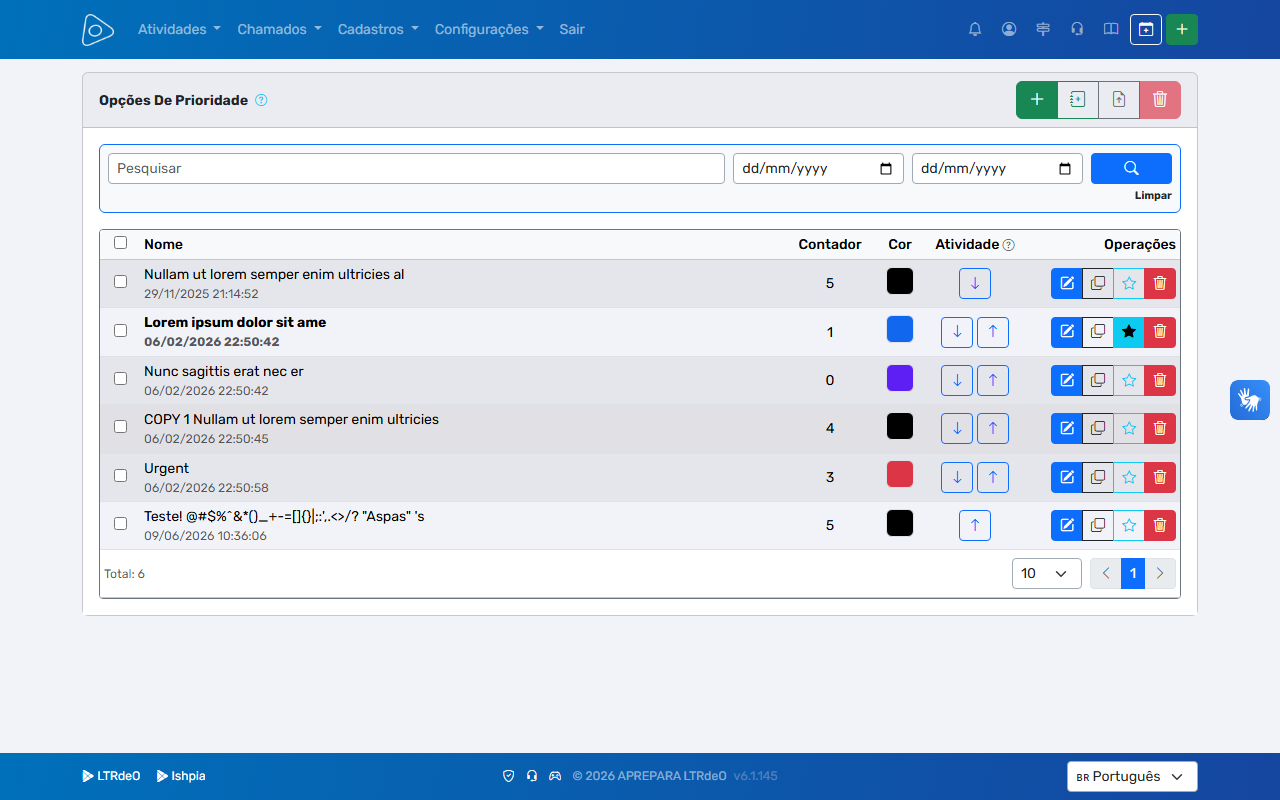1280x800 pixels.
Task: Duplicate the Lorem ipsum dolor sit ame row
Action: click(x=1098, y=332)
